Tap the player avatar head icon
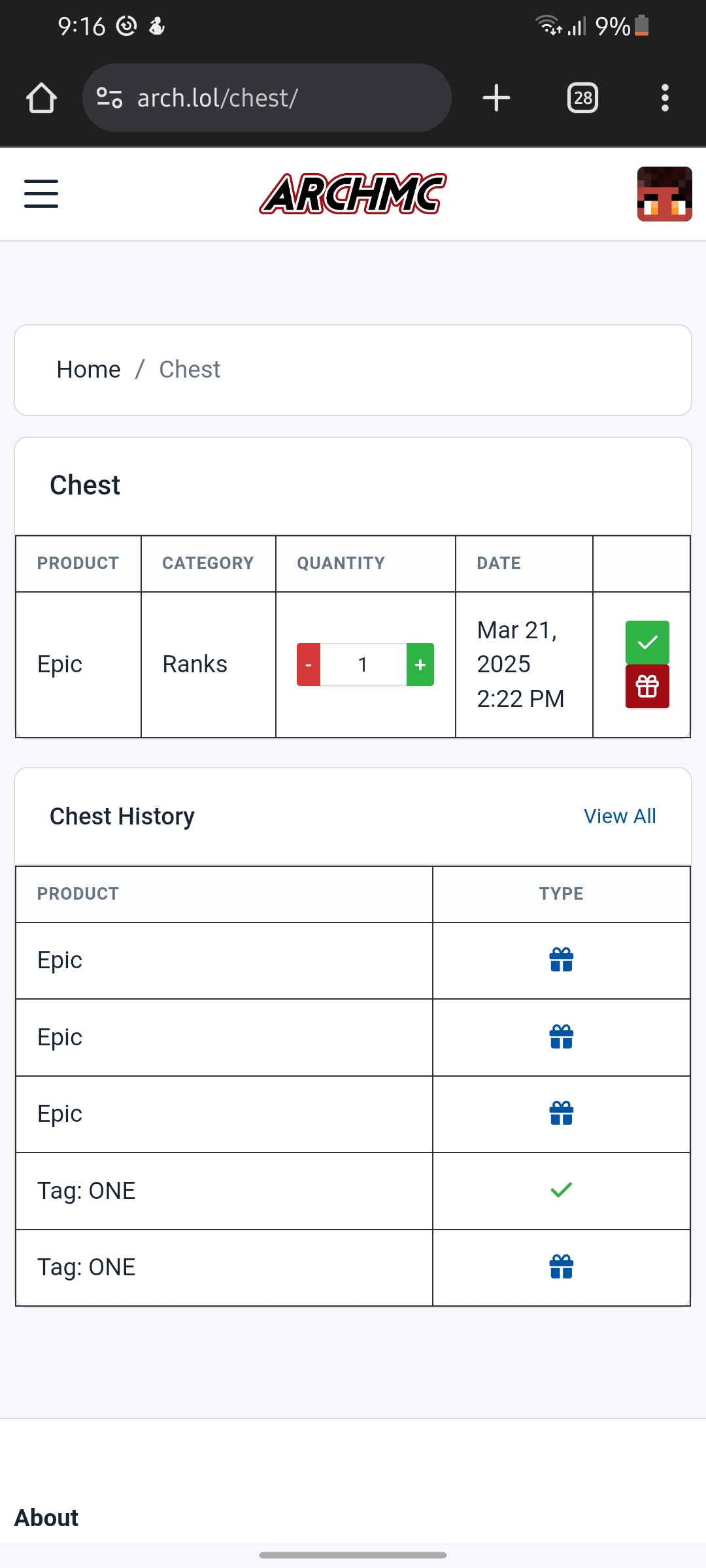This screenshot has height=1568, width=706. 665,194
